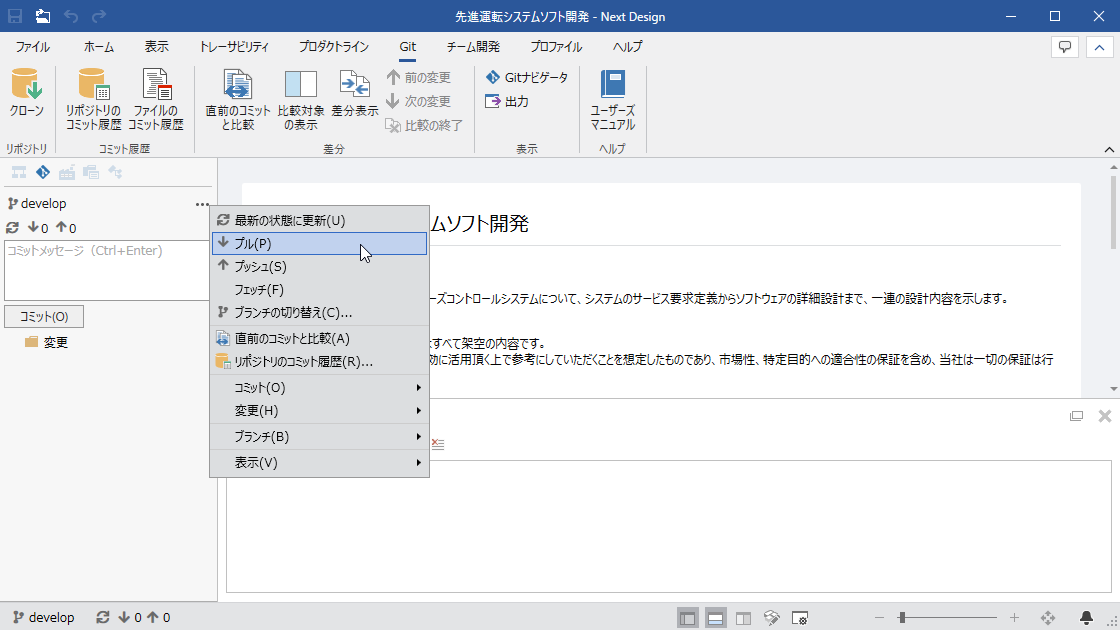This screenshot has width=1120, height=630.
Task: Click the notification bell in status bar
Action: pyautogui.click(x=1086, y=617)
